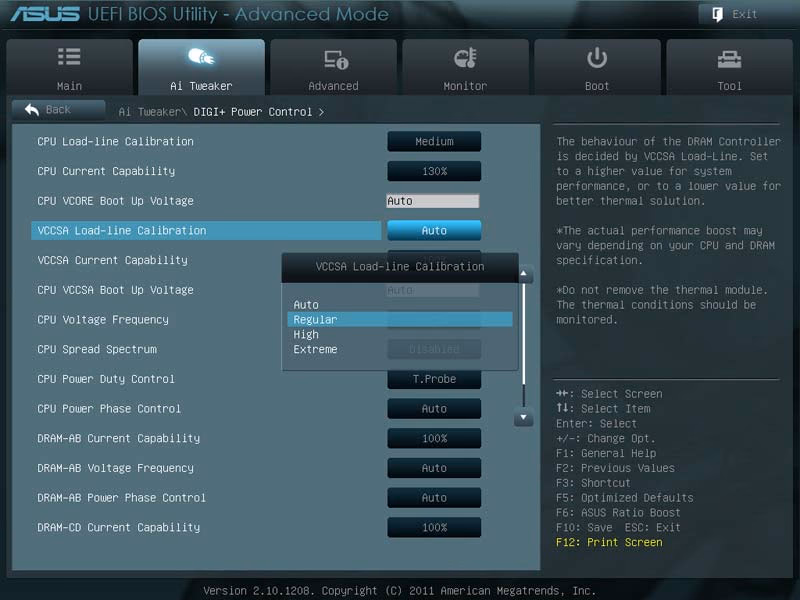Switch to the Tool tab label
Screen dimensions: 800x600
[x=730, y=86]
